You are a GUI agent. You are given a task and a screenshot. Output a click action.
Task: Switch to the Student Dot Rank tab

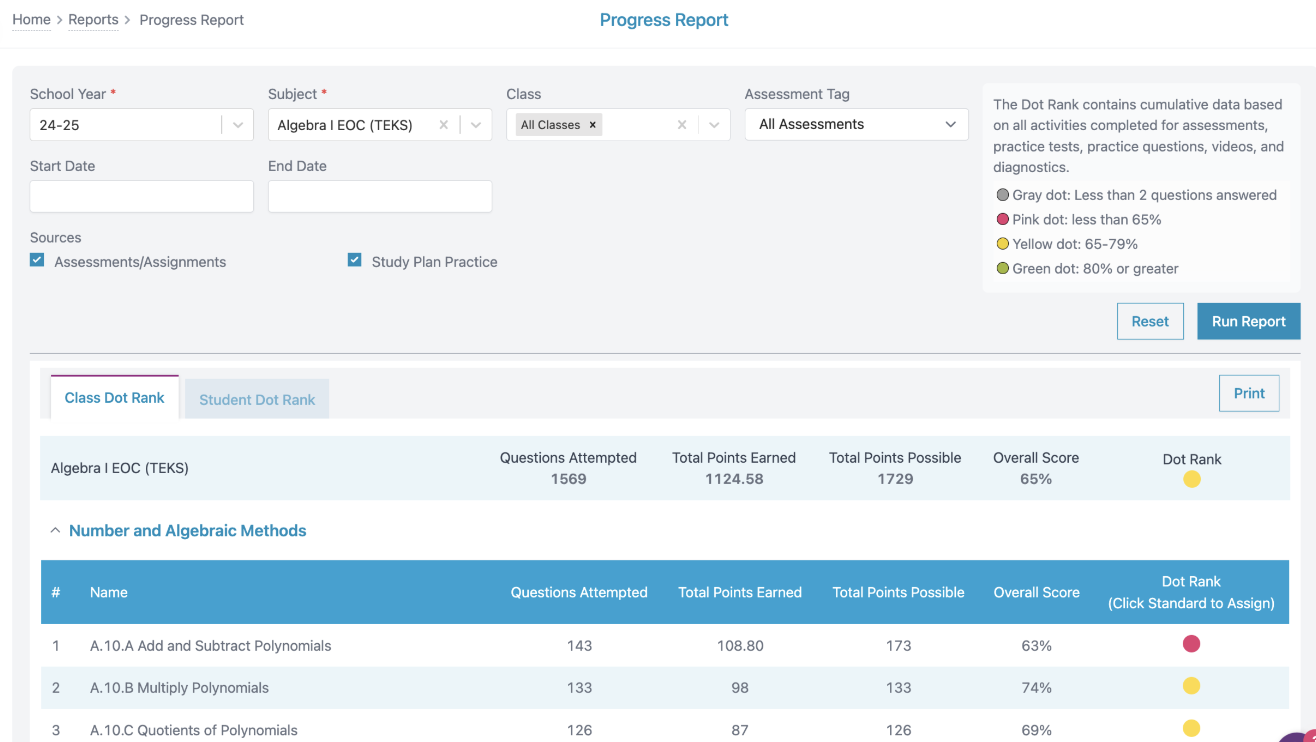point(257,399)
